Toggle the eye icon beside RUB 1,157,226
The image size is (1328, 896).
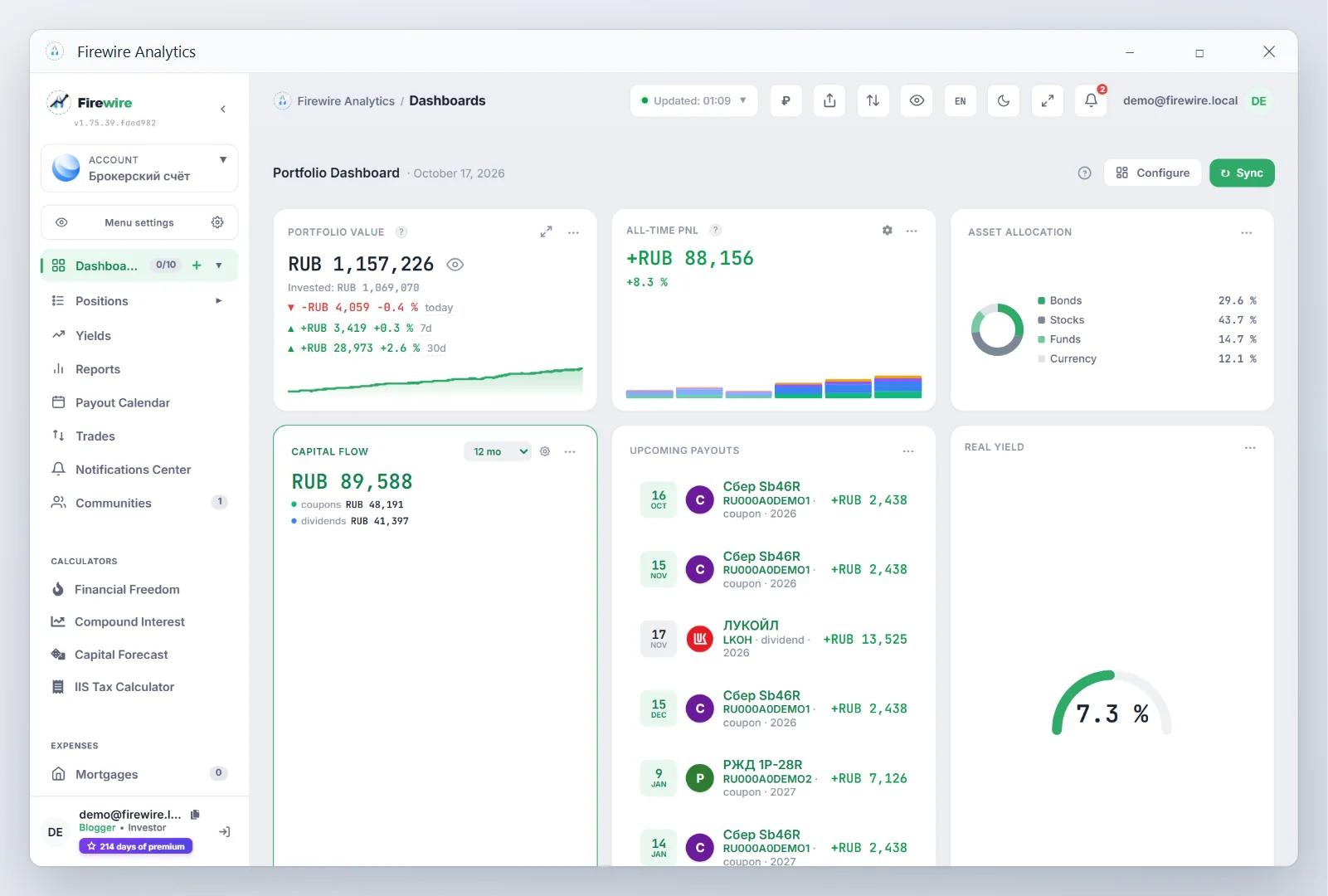tap(455, 265)
